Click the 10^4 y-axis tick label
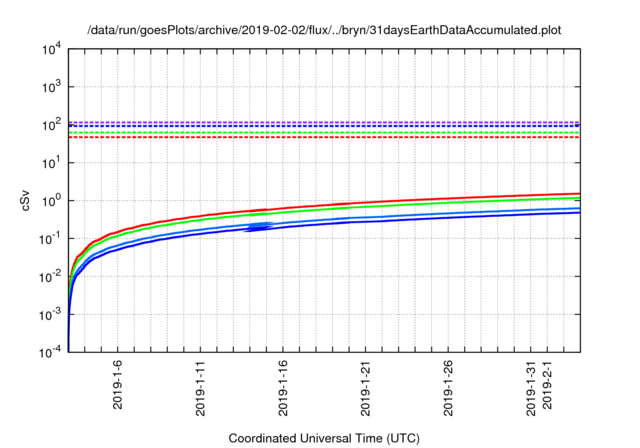This screenshot has width=640, height=448. 51,49
